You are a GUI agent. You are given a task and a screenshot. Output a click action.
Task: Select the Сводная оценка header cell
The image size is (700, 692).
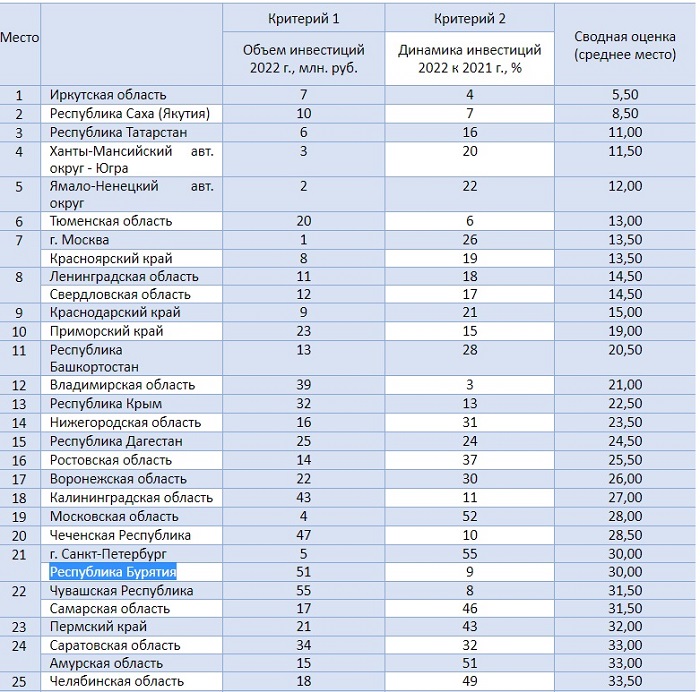624,44
